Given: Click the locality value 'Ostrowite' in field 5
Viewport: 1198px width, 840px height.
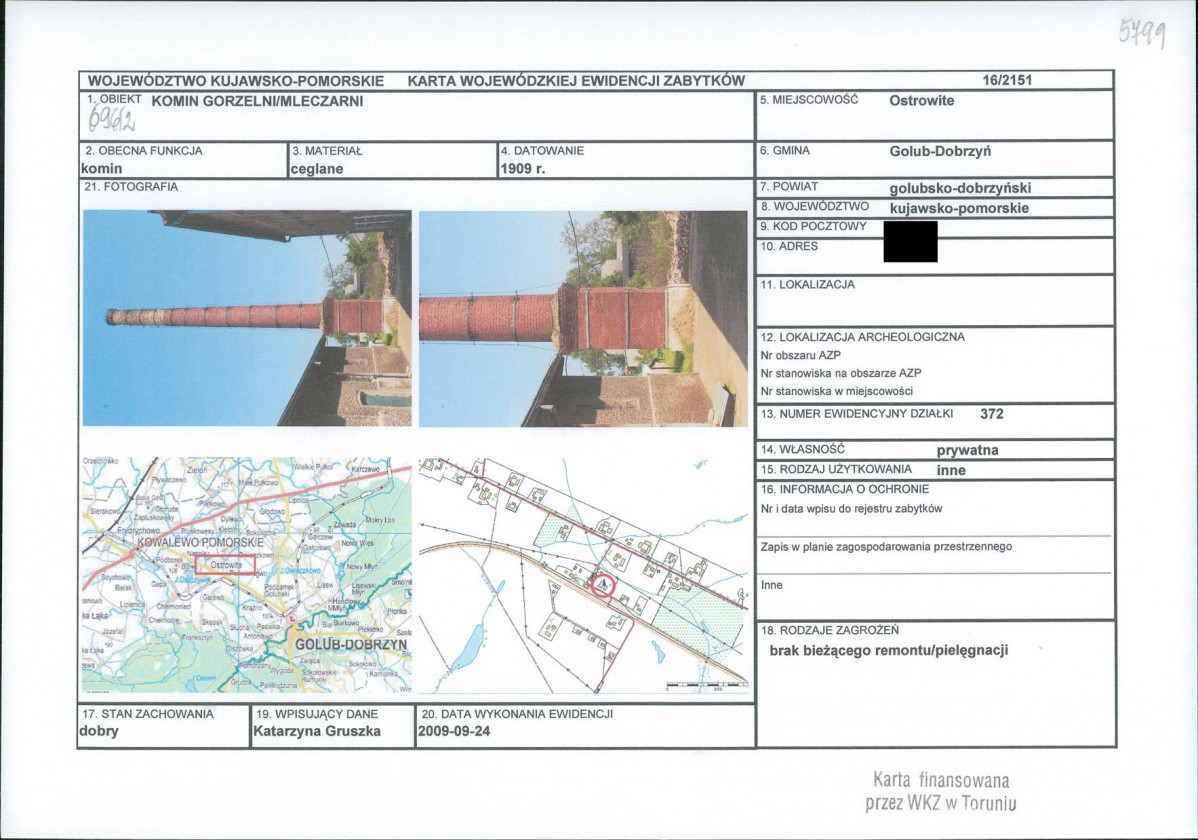Looking at the screenshot, I should pos(921,101).
